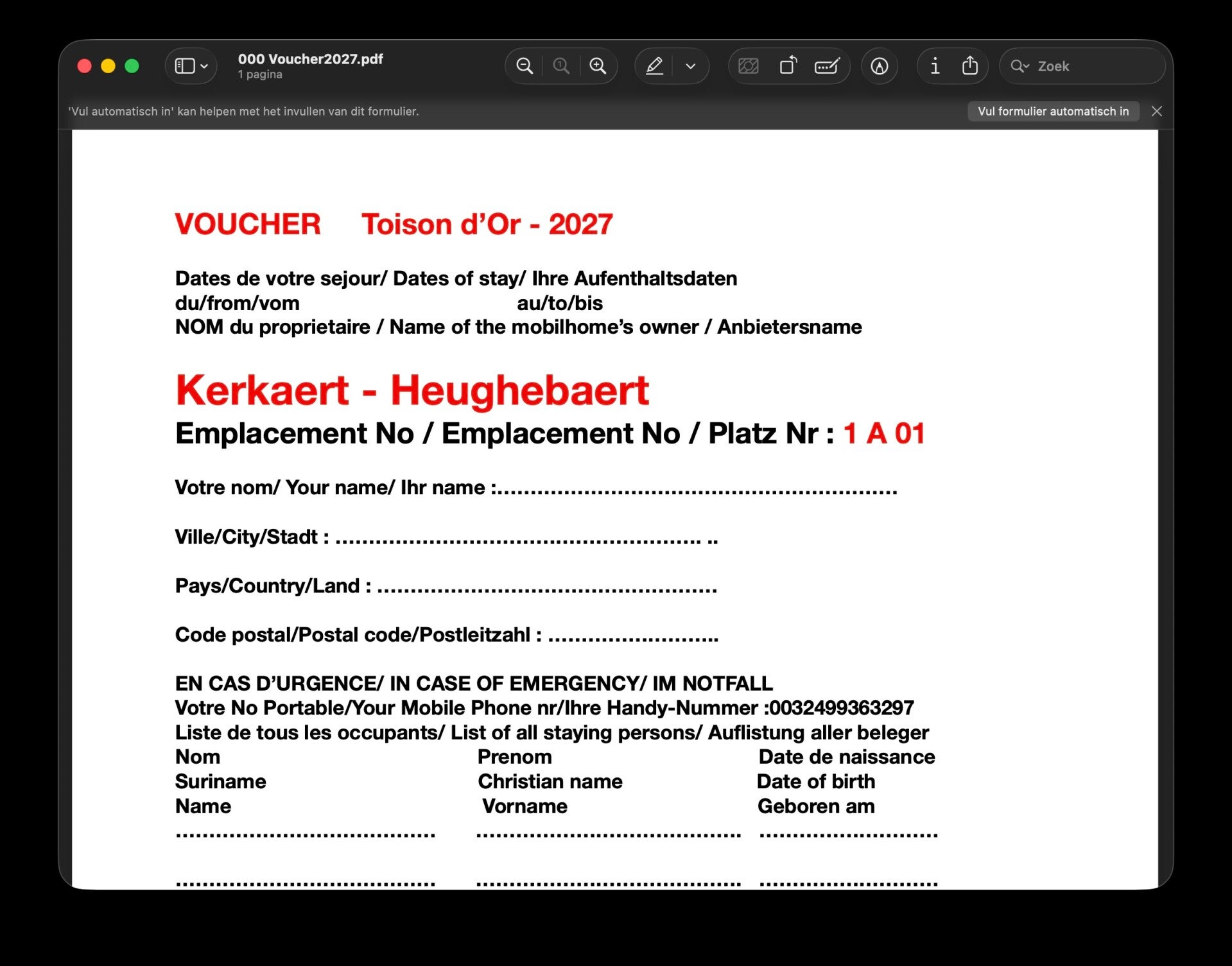Rotate the page with rotate icon
The width and height of the screenshot is (1232, 966).
pos(788,66)
